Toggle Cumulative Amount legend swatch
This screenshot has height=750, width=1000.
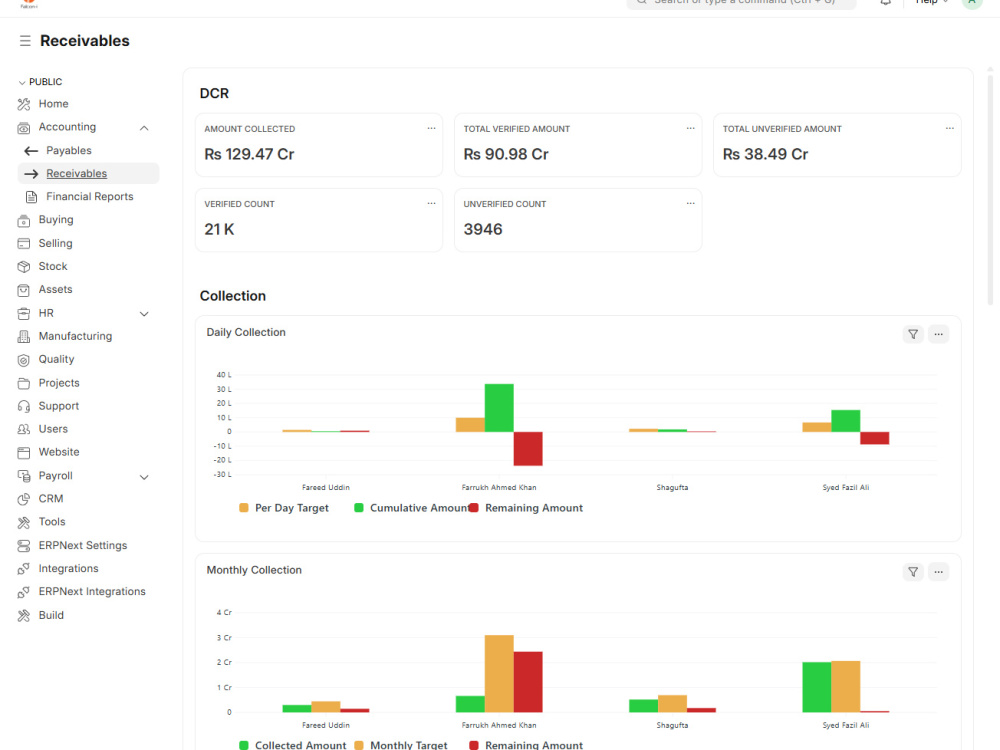click(x=358, y=508)
